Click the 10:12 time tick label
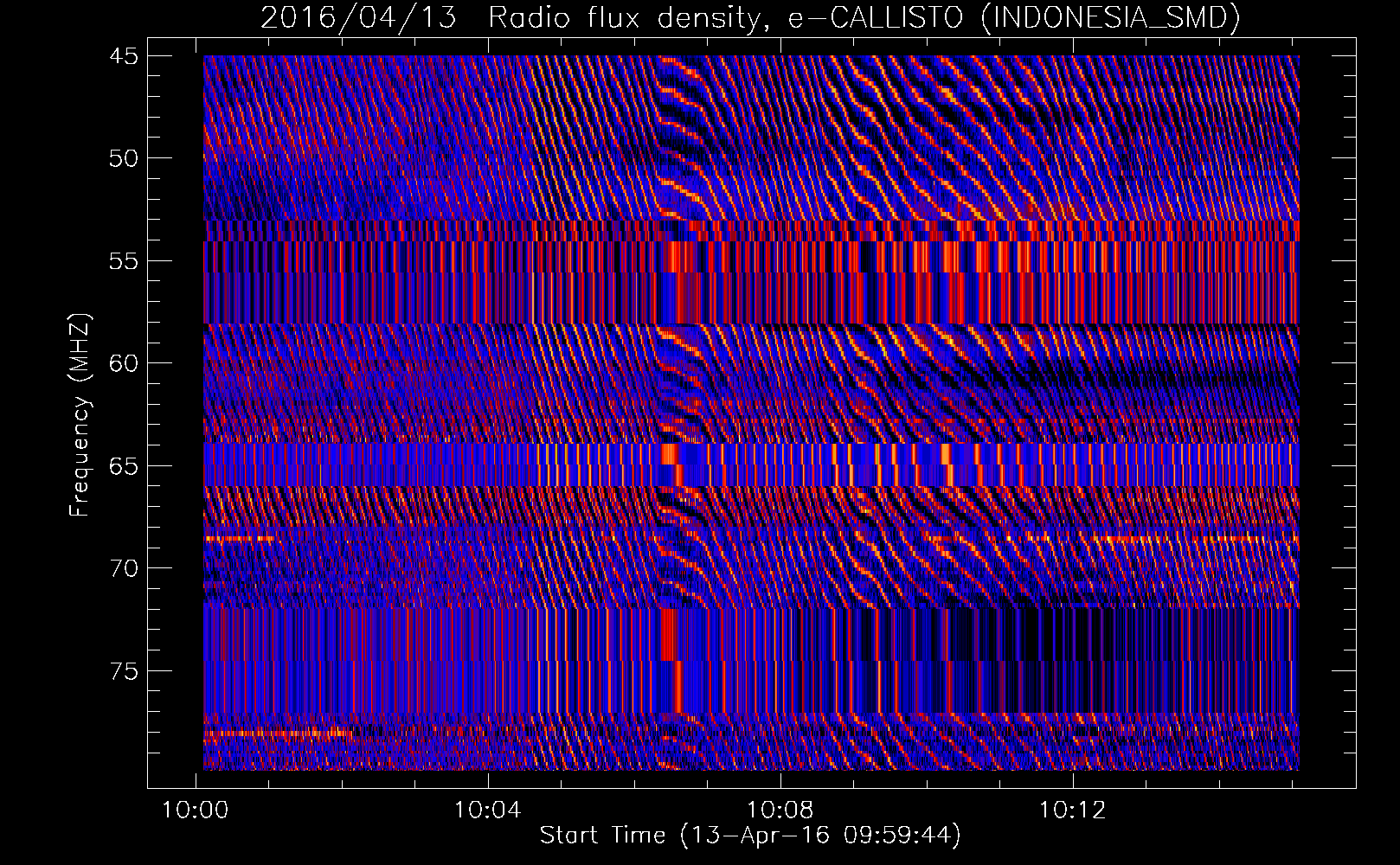The width and height of the screenshot is (1400, 865). coord(1073,811)
